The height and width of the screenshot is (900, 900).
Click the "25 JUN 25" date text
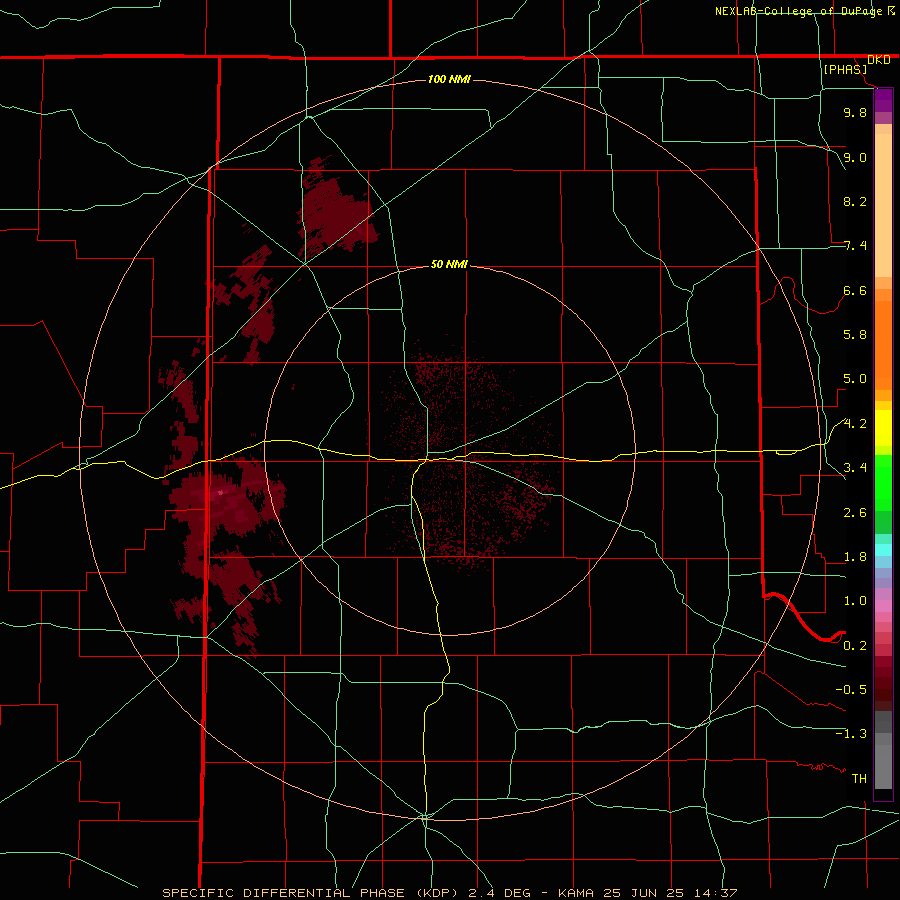pos(642,893)
